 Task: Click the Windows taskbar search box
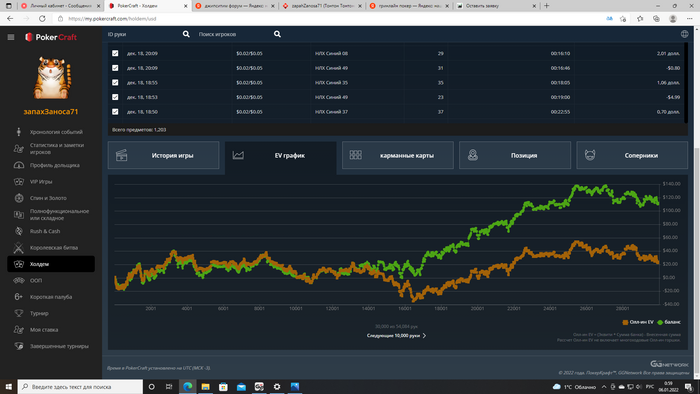(80, 386)
